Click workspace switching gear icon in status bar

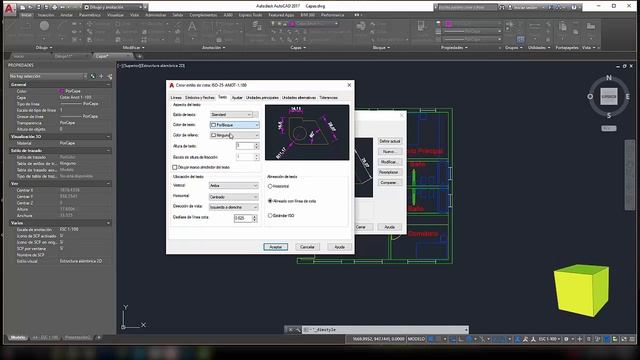[566, 339]
